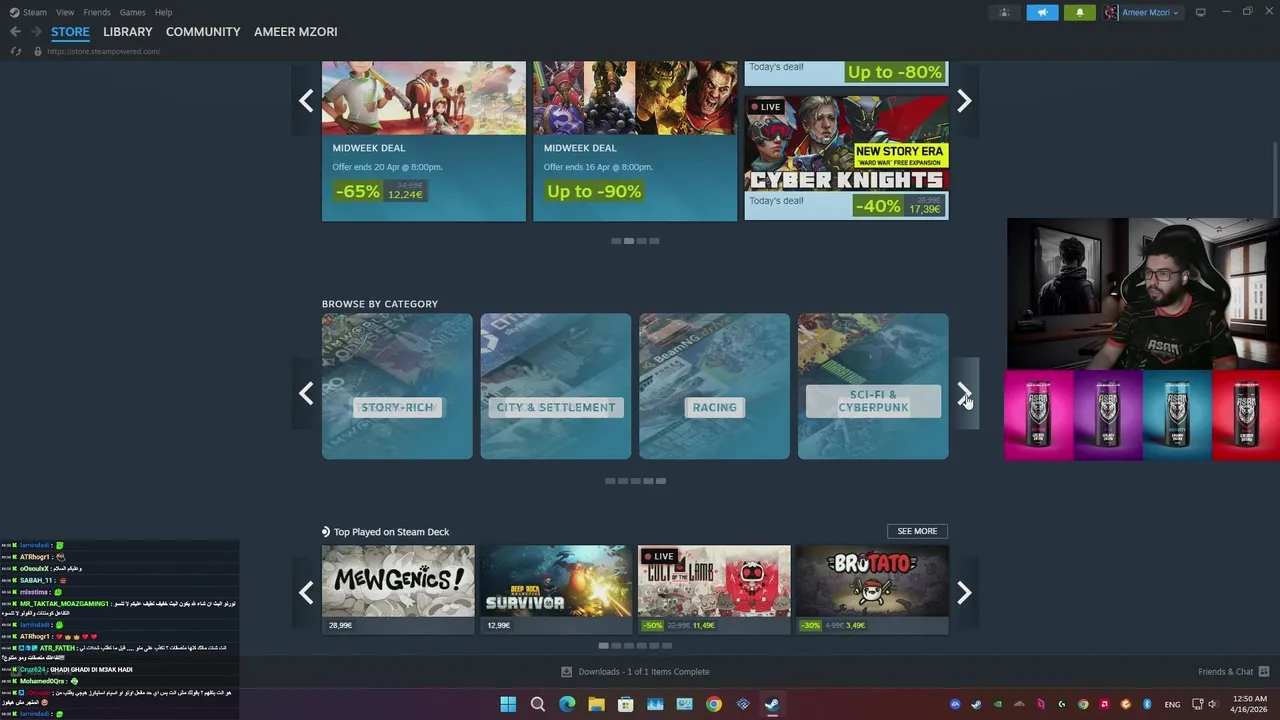Browse the City & Settlement category
Image resolution: width=1280 pixels, height=720 pixels.
click(556, 386)
